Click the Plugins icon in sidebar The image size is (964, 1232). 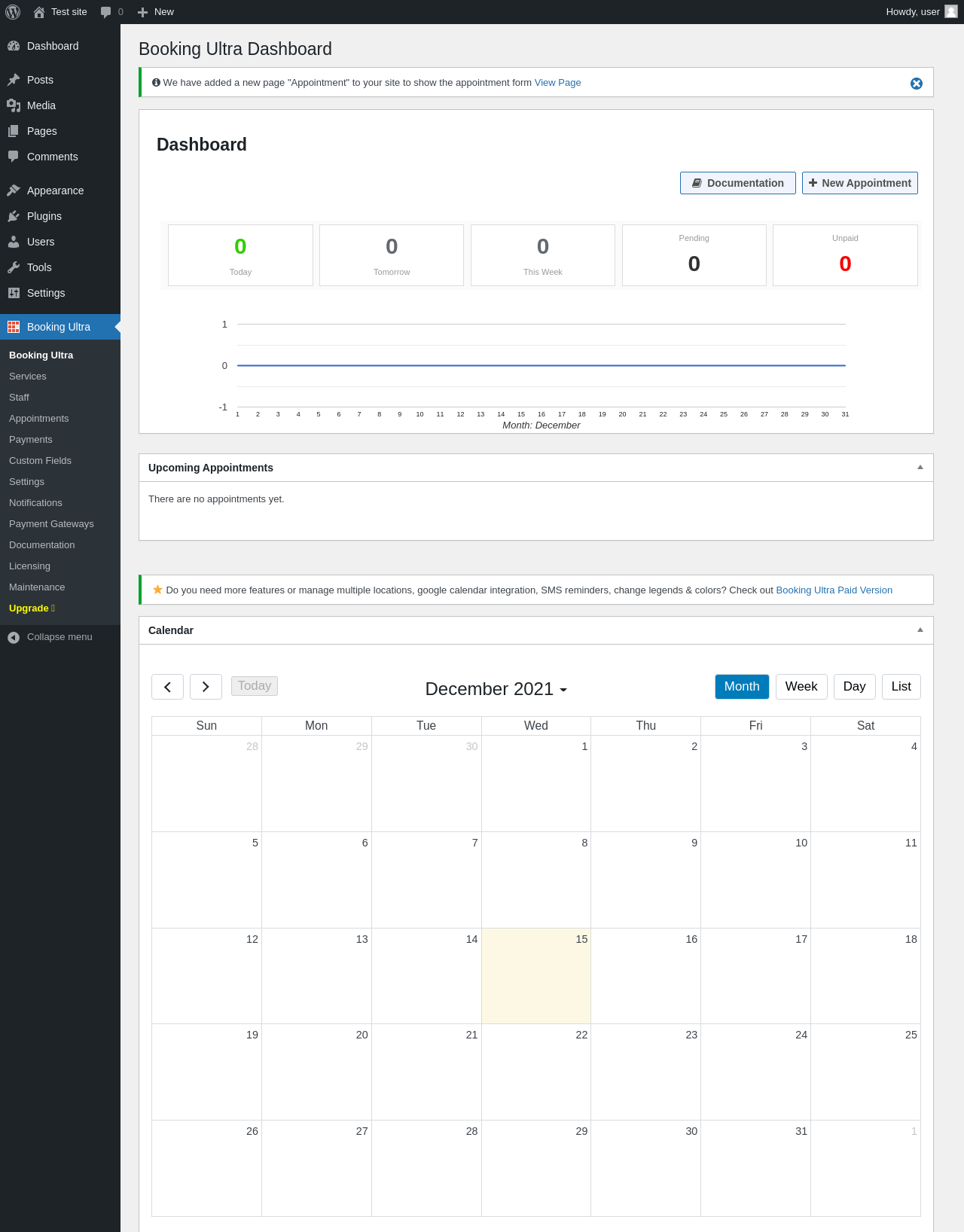pos(14,216)
